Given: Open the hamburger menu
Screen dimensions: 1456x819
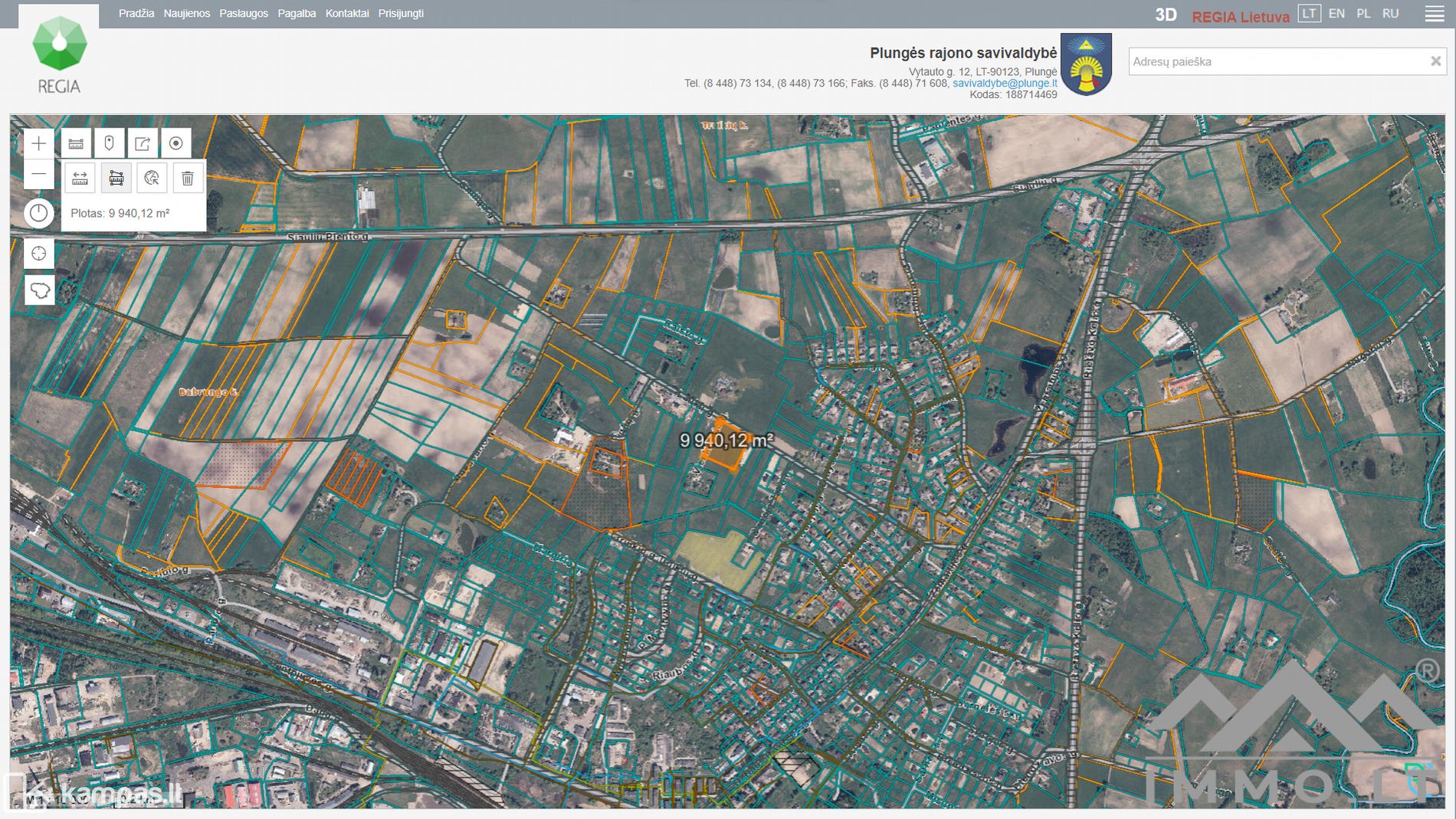Looking at the screenshot, I should pyautogui.click(x=1434, y=14).
